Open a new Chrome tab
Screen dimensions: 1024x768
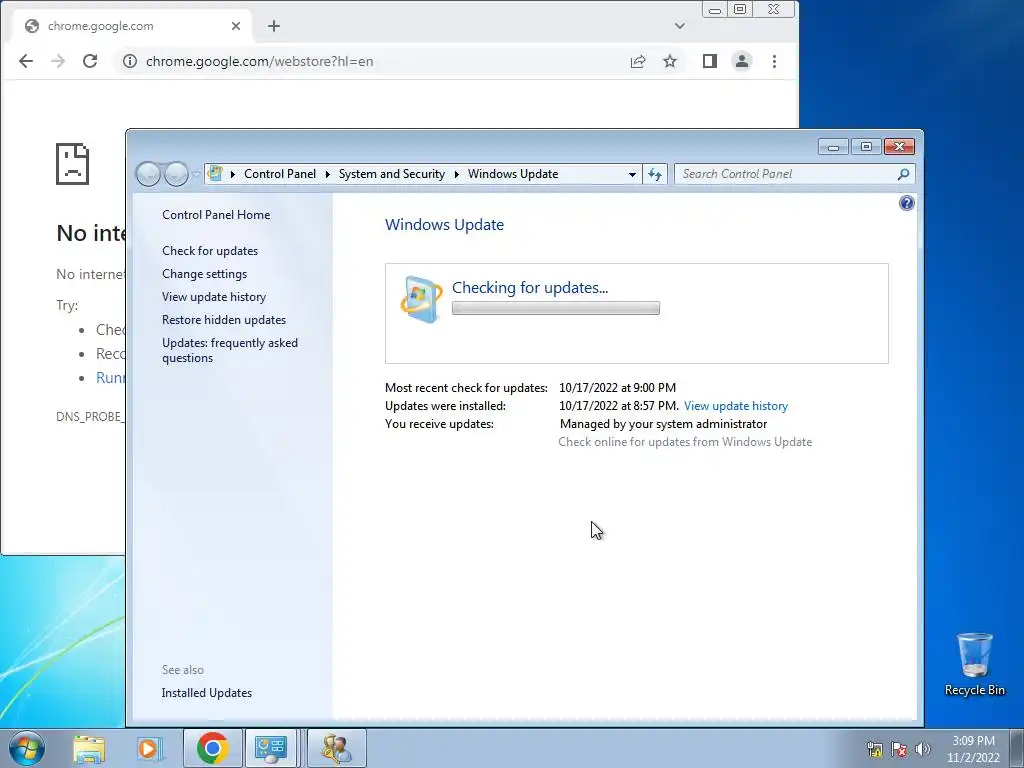tap(274, 26)
